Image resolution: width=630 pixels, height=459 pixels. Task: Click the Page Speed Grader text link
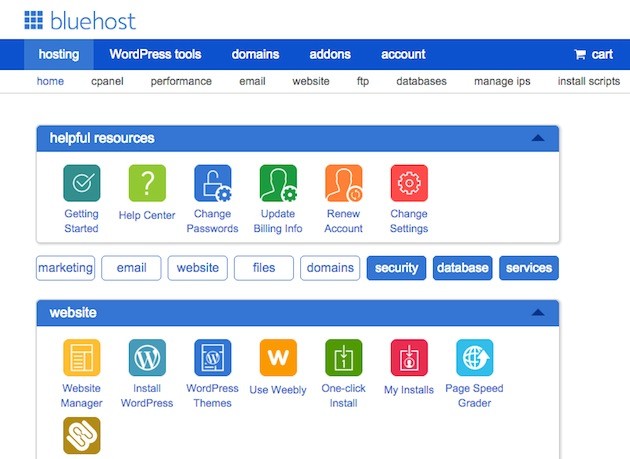[x=475, y=395]
